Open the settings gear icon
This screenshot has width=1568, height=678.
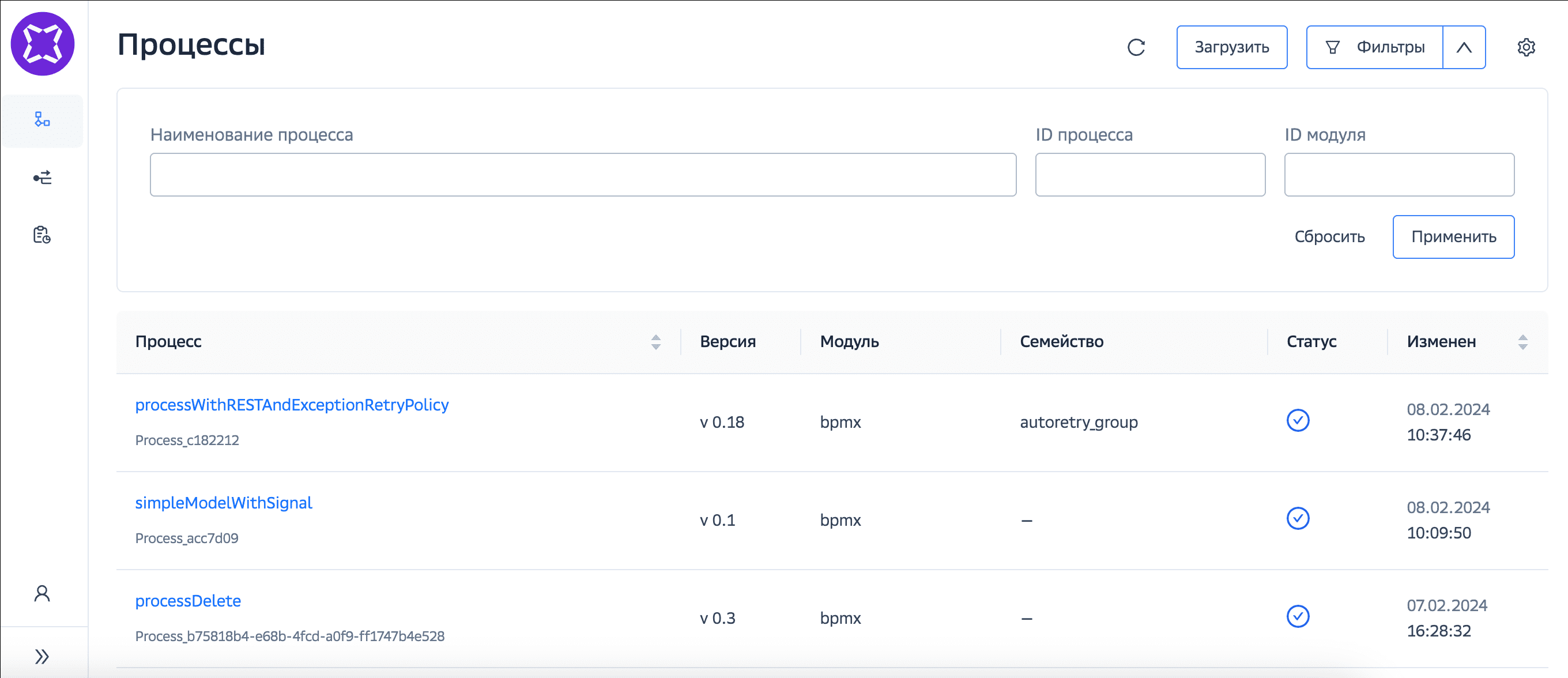tap(1525, 47)
